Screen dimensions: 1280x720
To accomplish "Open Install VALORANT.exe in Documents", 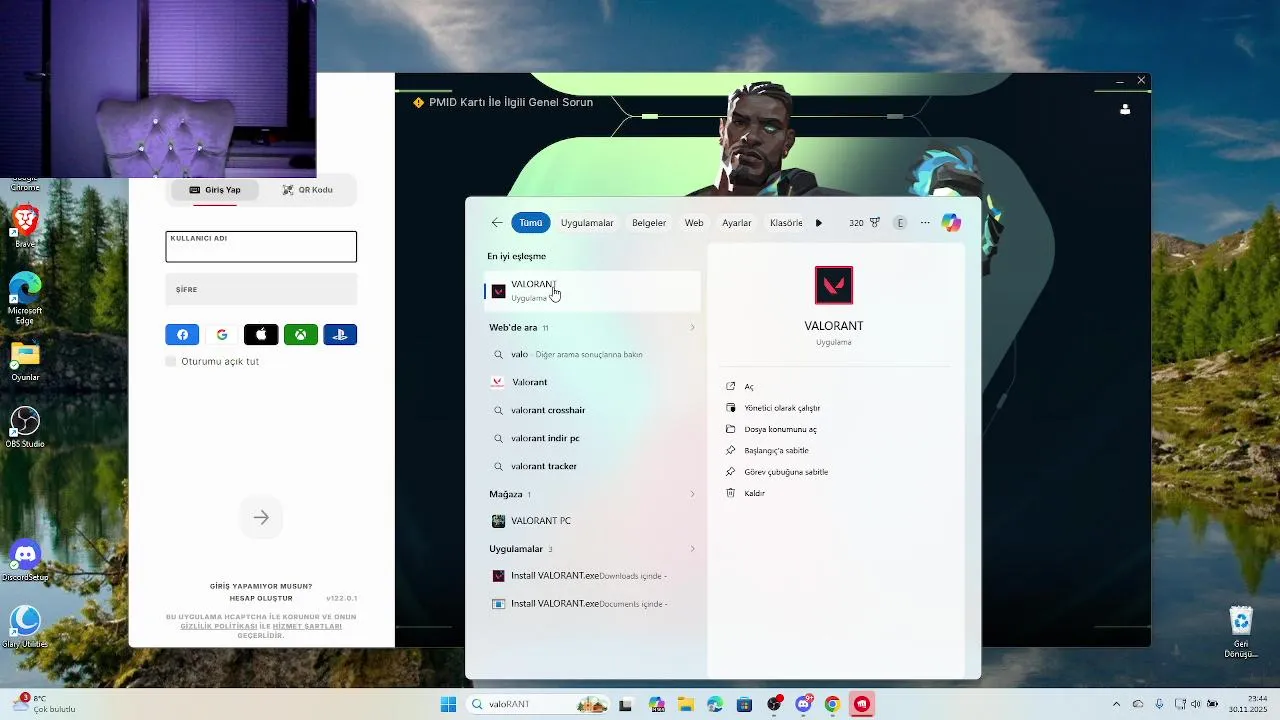I will (592, 604).
